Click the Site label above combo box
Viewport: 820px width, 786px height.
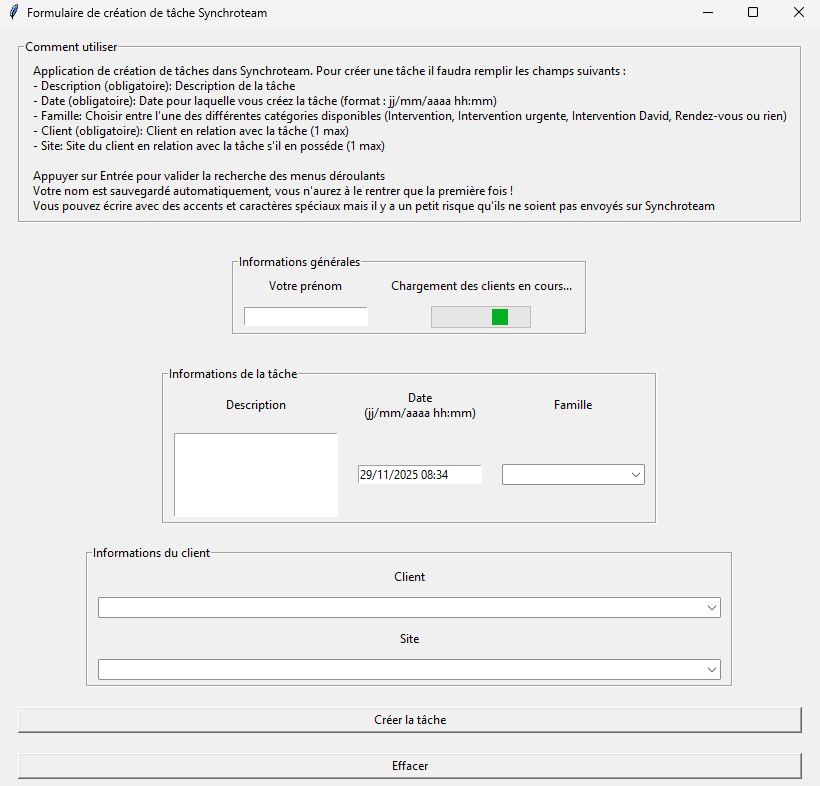click(409, 639)
